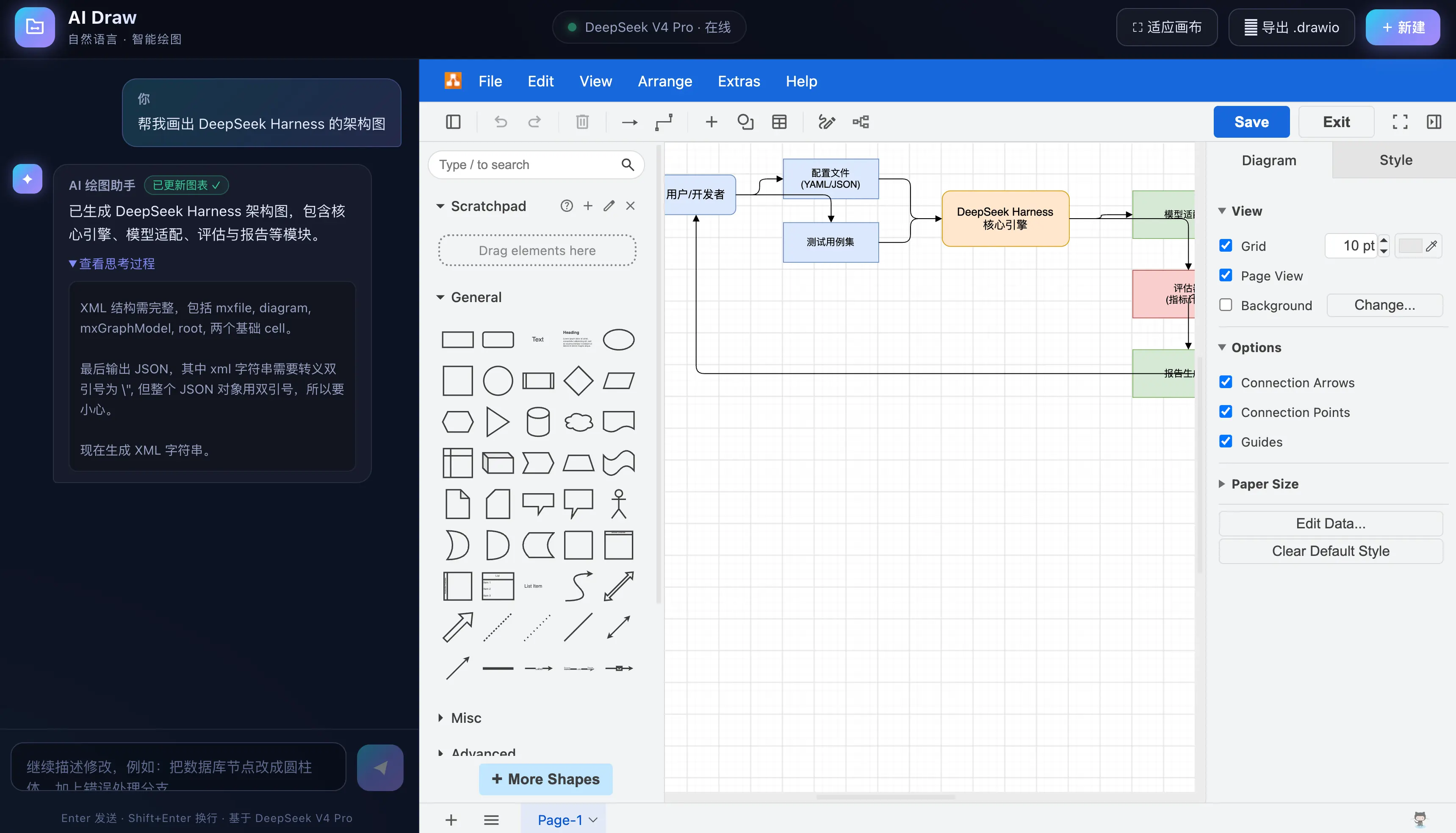Click the search magnifier icon
Image resolution: width=1456 pixels, height=833 pixels.
click(628, 165)
